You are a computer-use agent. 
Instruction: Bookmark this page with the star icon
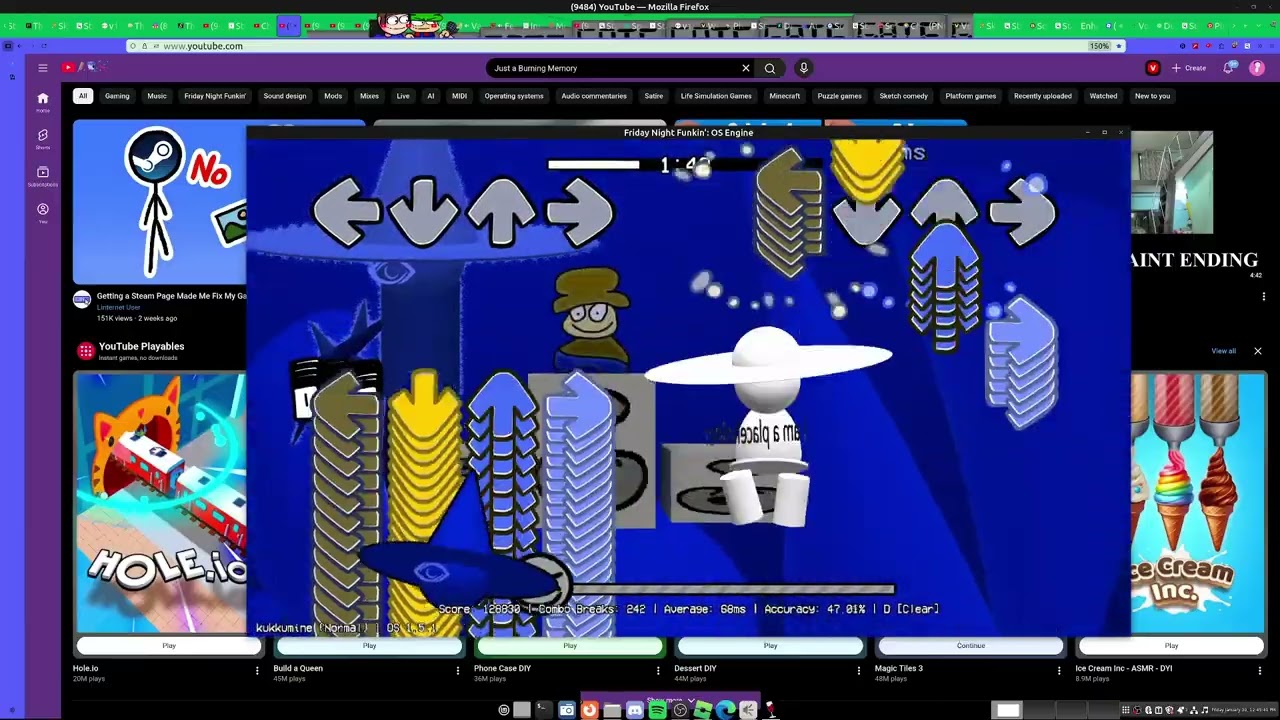click(1119, 46)
